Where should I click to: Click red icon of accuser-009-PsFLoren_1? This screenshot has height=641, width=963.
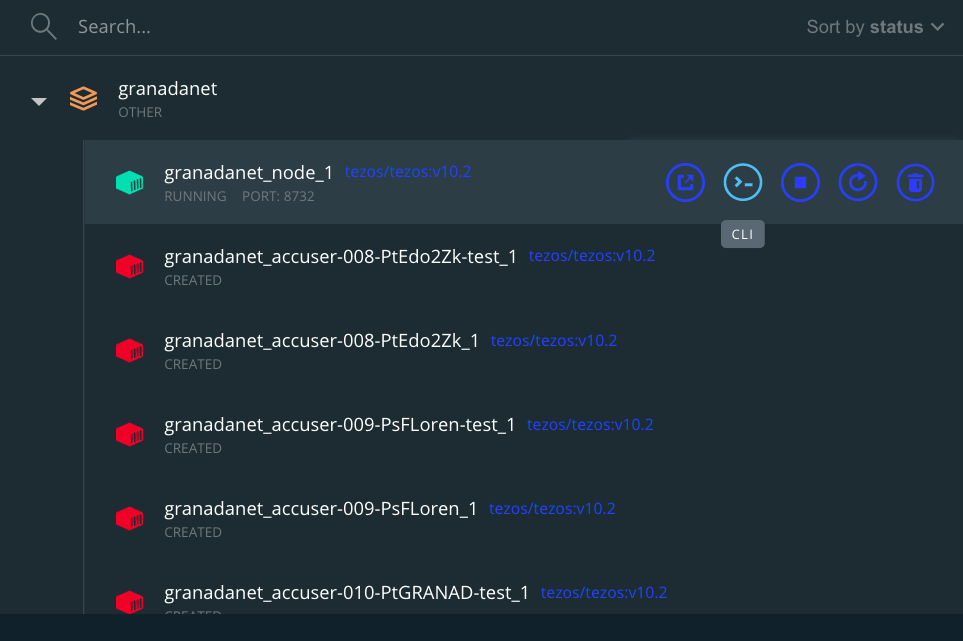point(130,518)
